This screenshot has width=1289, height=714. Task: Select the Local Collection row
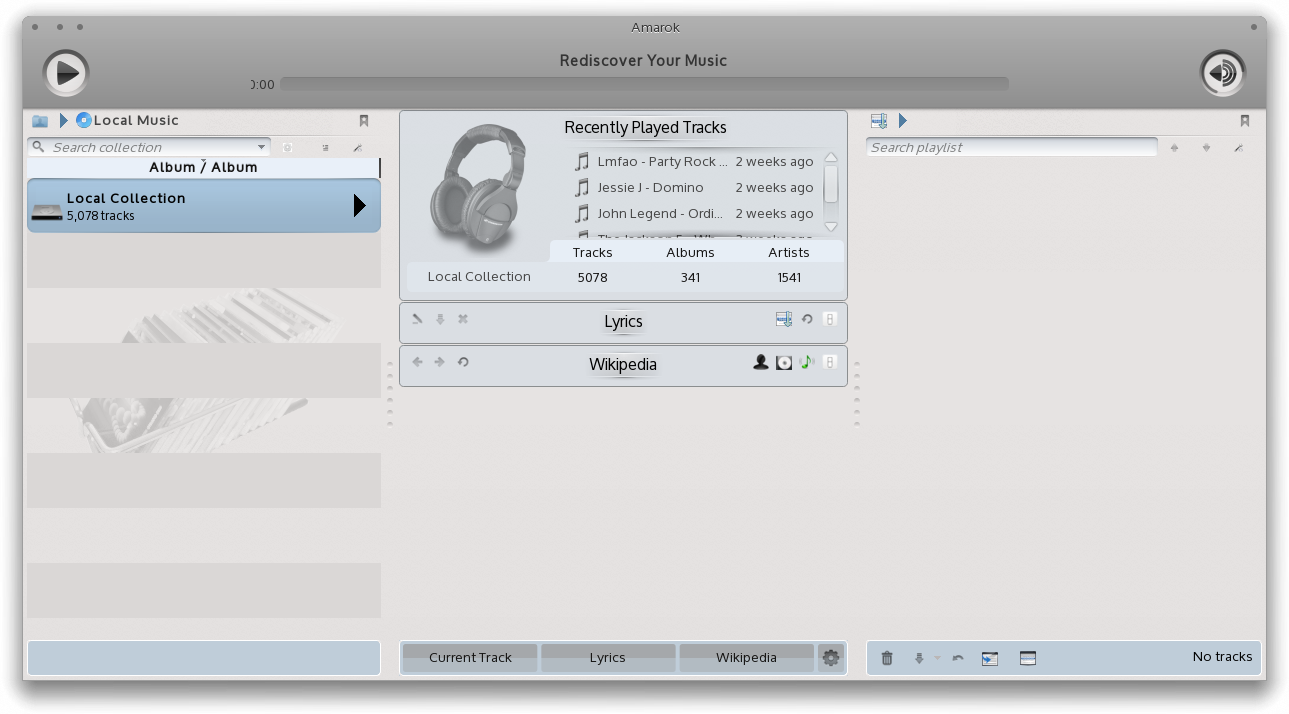coord(204,206)
